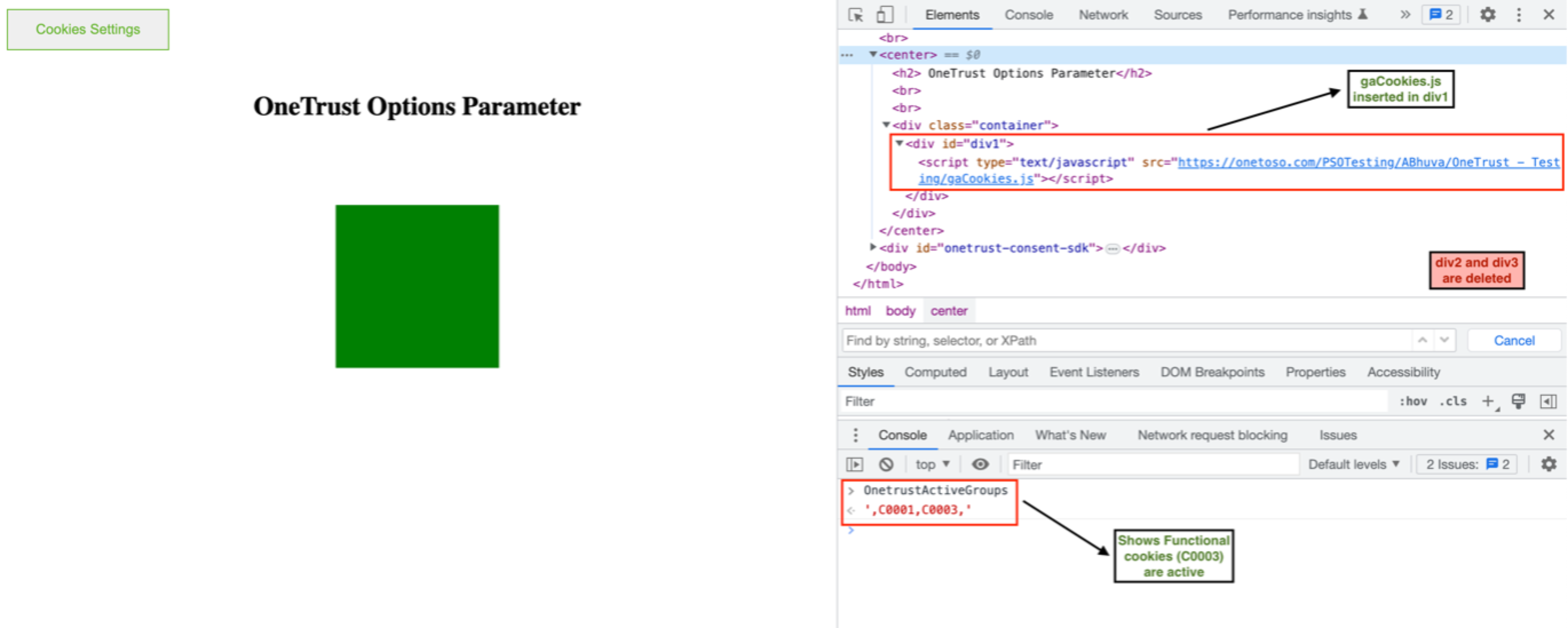The height and width of the screenshot is (628, 1568).
Task: Add new style rule plus icon
Action: pos(1488,401)
